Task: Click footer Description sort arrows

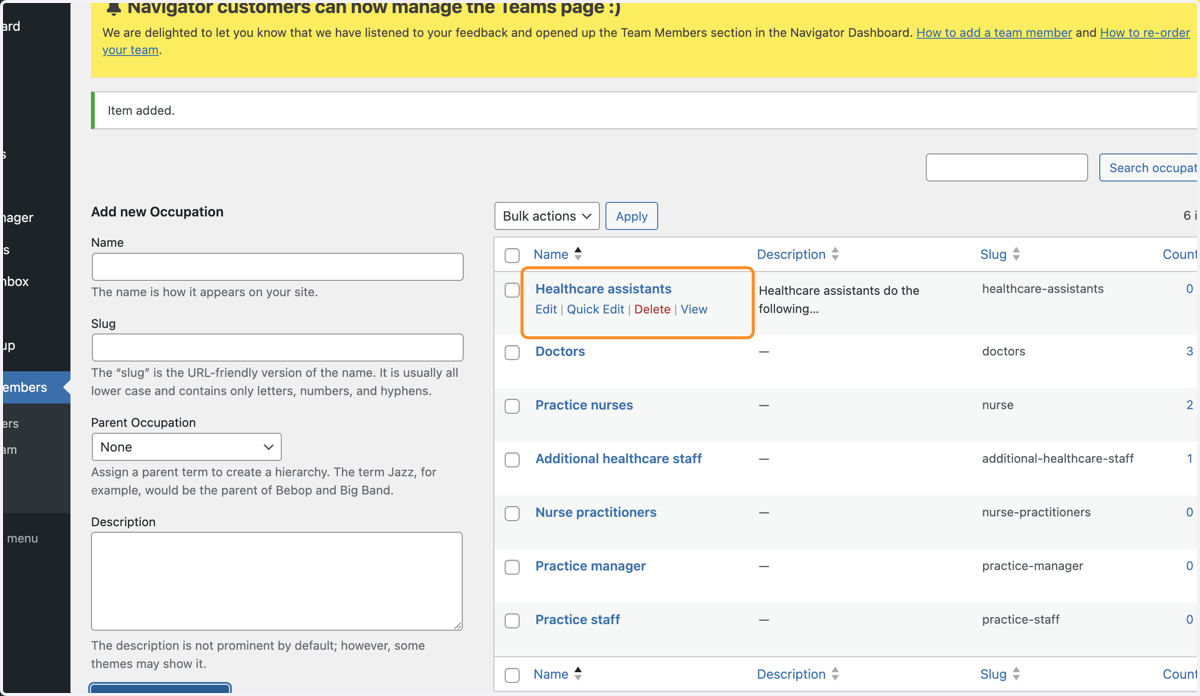Action: [835, 674]
